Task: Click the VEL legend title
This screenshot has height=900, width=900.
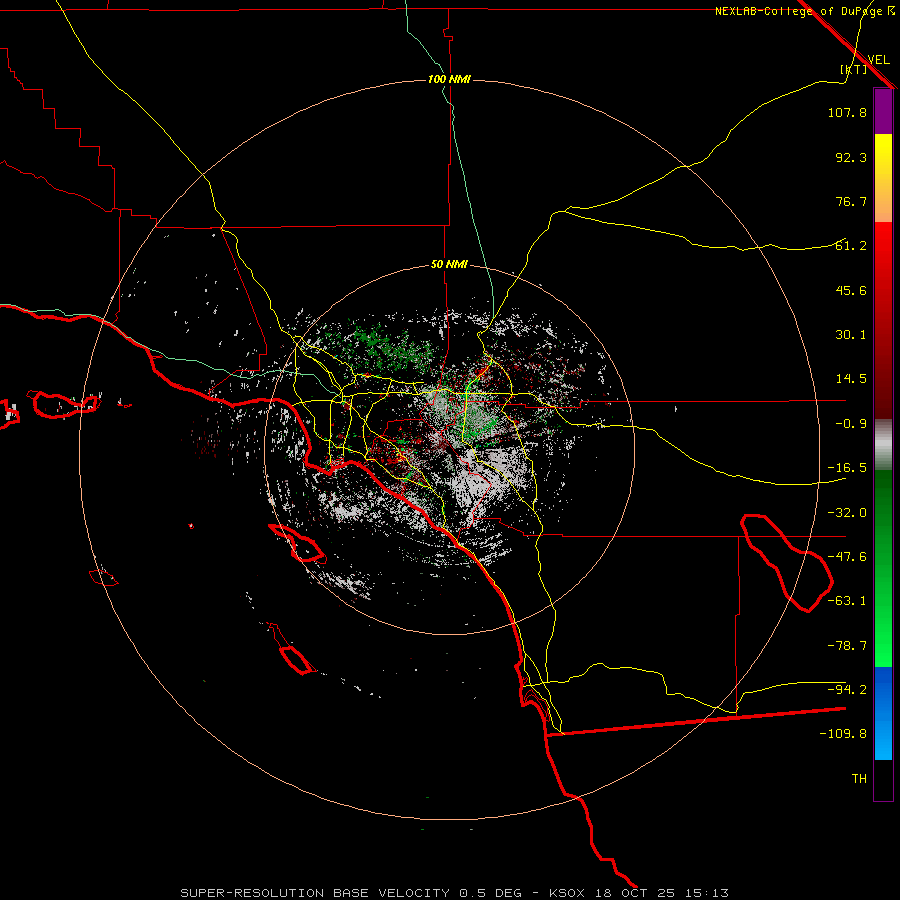Action: (x=878, y=59)
